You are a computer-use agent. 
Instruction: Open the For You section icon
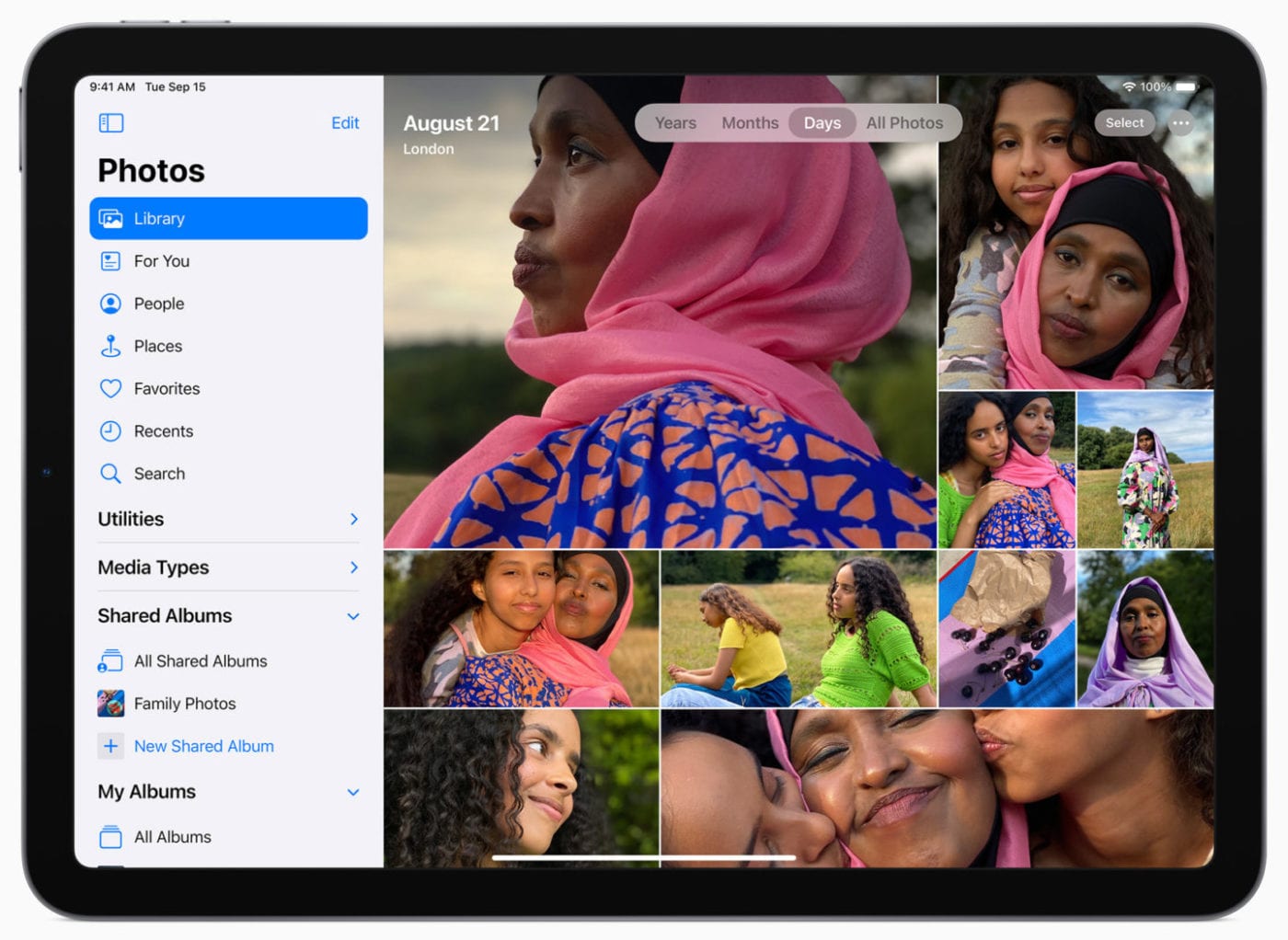click(x=110, y=261)
